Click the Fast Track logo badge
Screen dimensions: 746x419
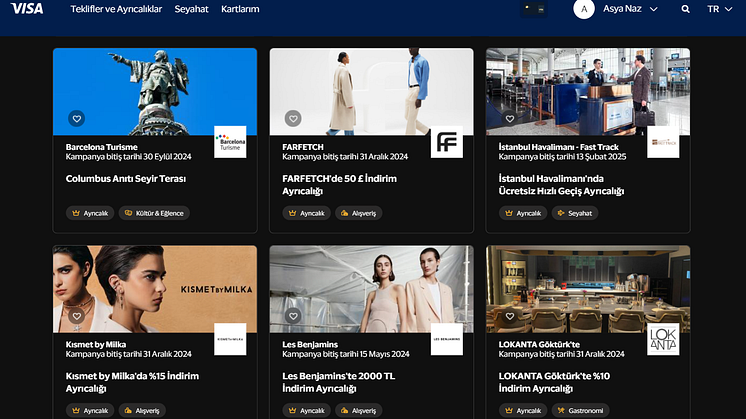[x=663, y=142]
